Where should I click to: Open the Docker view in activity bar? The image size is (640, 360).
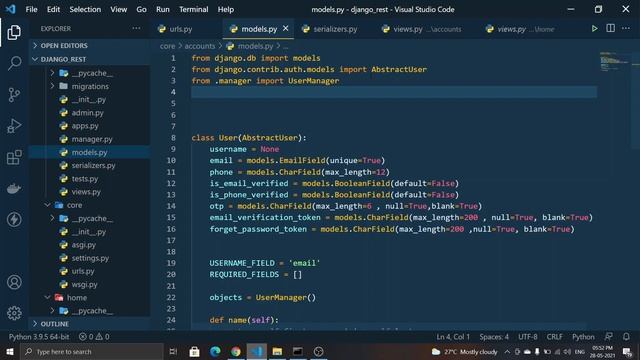[14, 189]
